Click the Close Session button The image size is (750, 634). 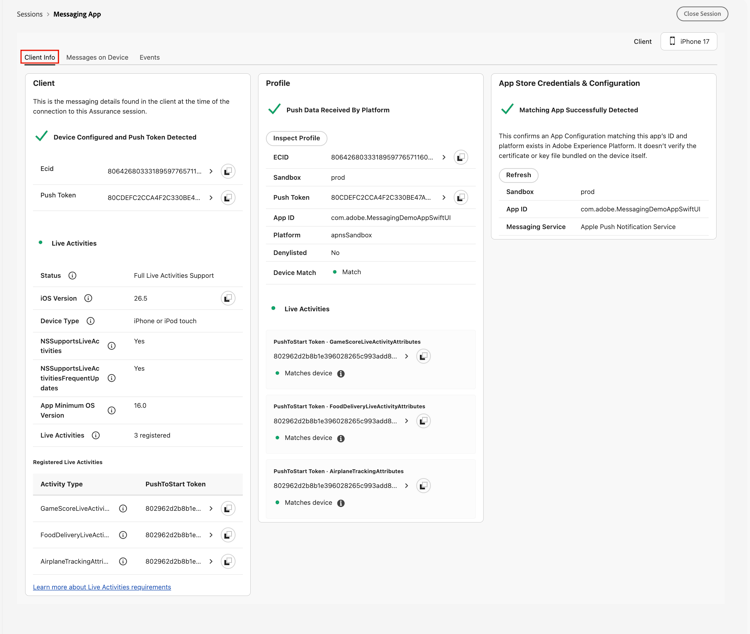pos(702,14)
